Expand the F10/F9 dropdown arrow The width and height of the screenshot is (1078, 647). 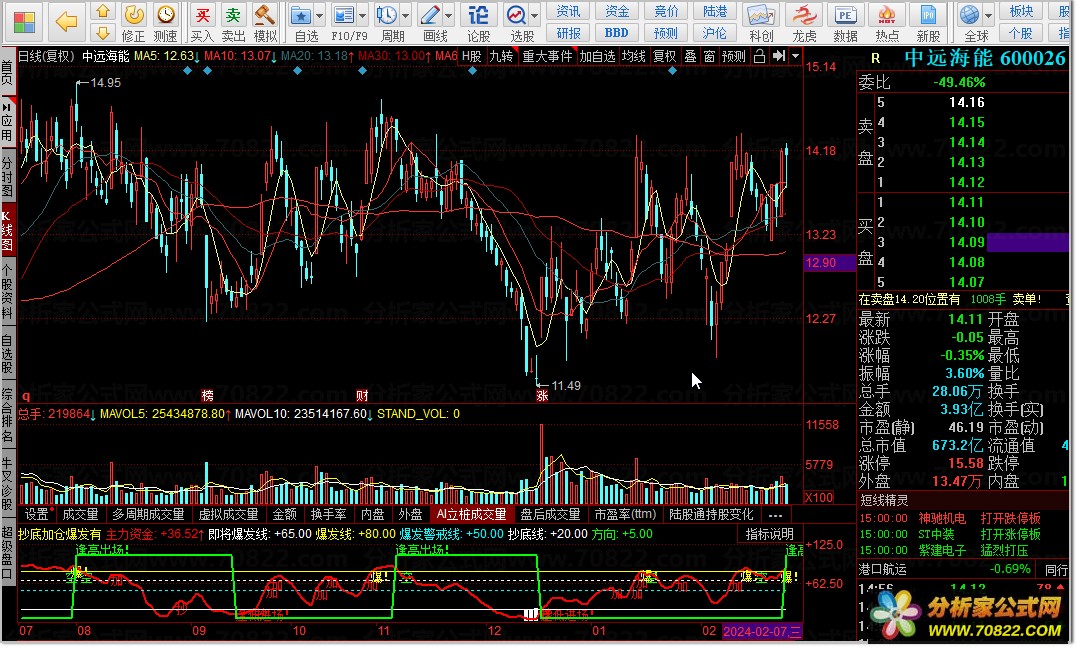click(x=362, y=15)
